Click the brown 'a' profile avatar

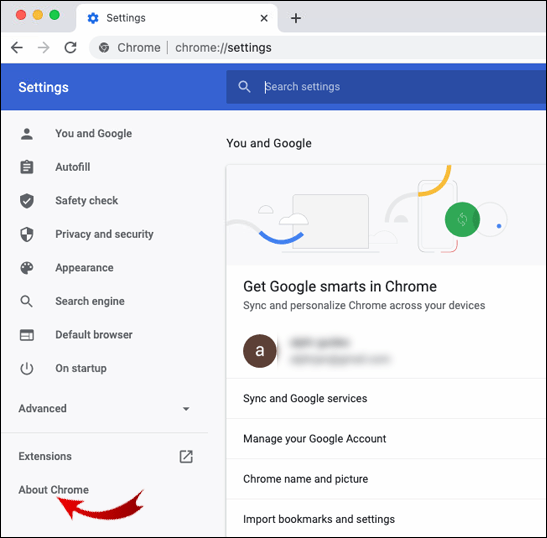[x=260, y=351]
